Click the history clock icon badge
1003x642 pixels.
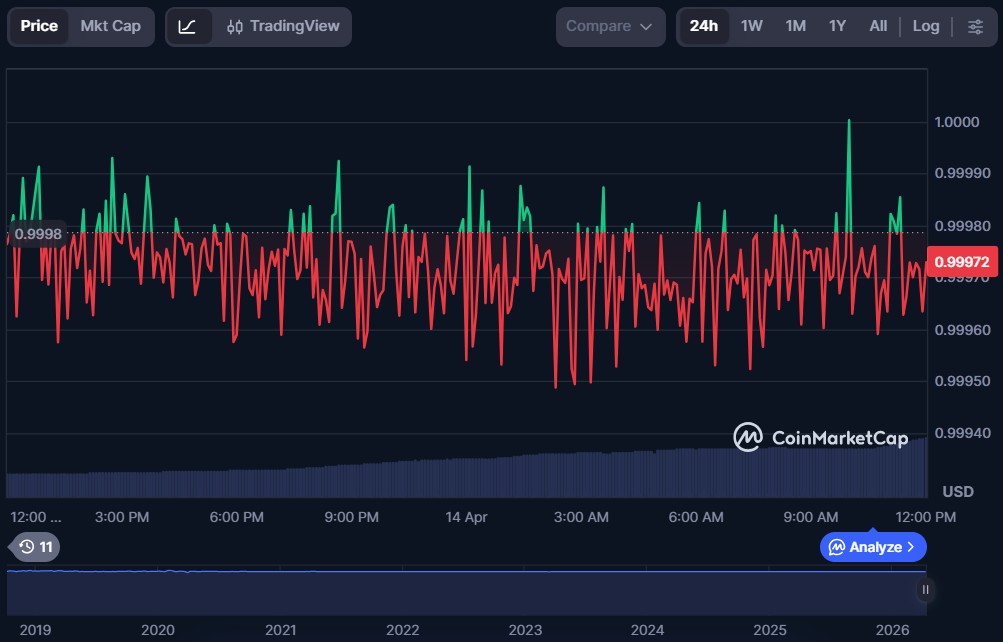[x=35, y=547]
